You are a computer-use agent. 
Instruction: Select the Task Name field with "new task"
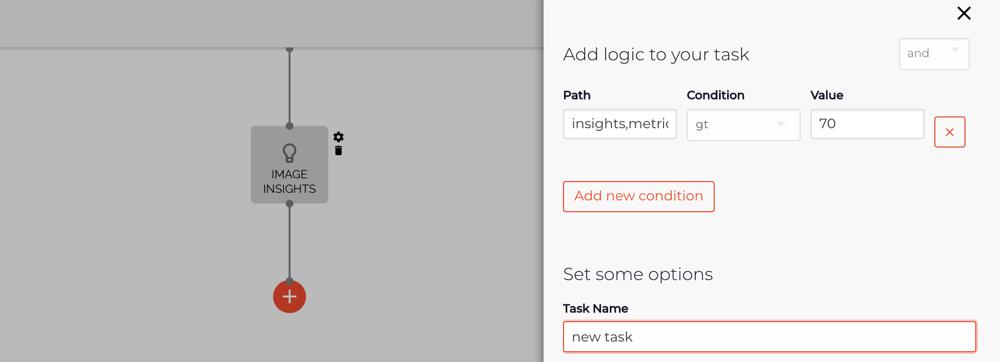pyautogui.click(x=769, y=337)
